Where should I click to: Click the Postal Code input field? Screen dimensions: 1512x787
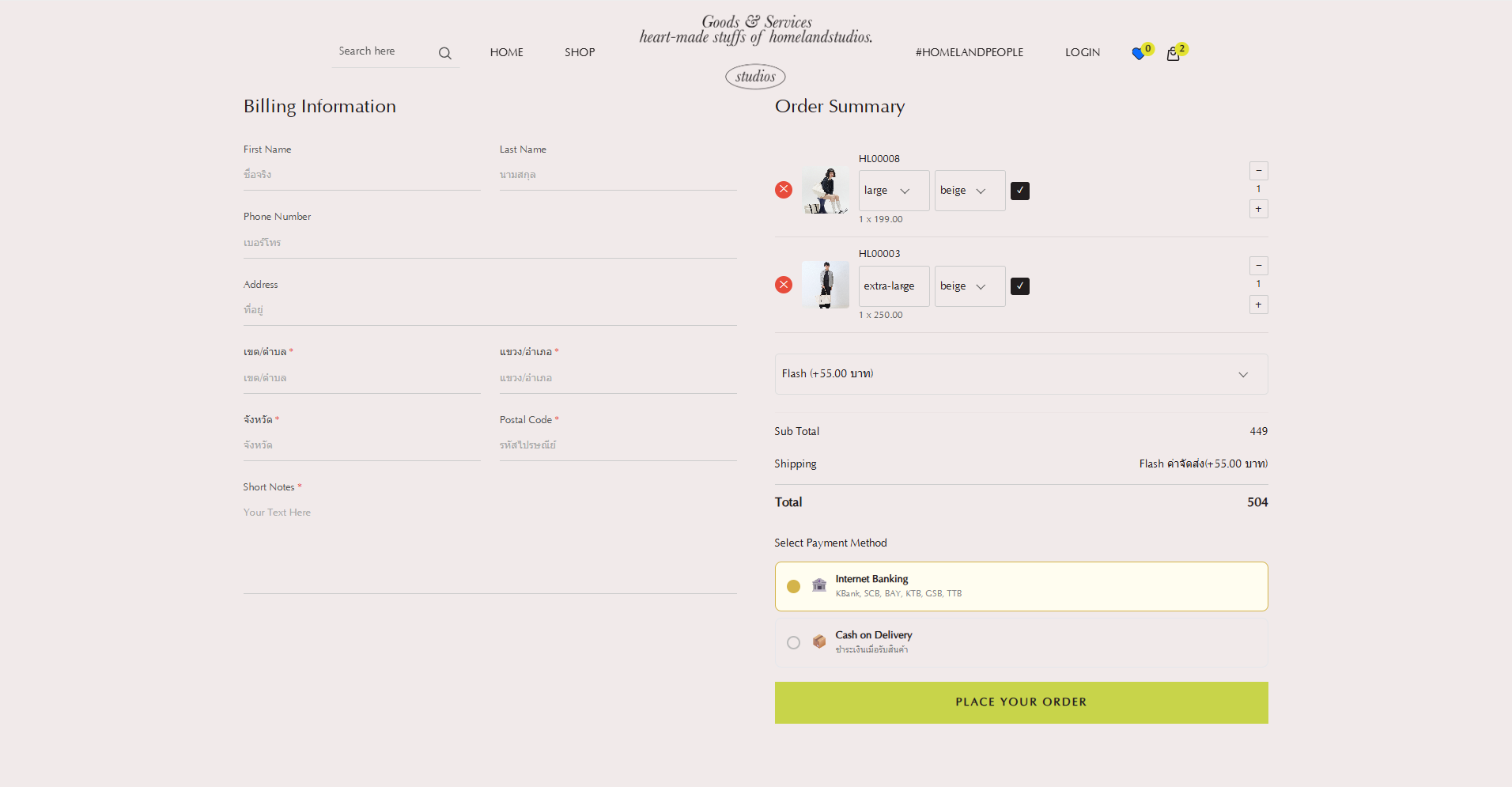pyautogui.click(x=618, y=445)
